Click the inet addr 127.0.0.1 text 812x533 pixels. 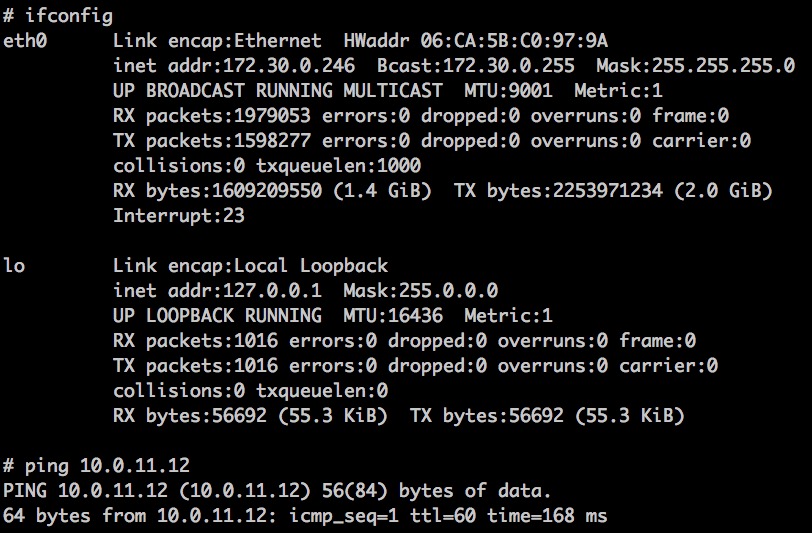(218, 290)
